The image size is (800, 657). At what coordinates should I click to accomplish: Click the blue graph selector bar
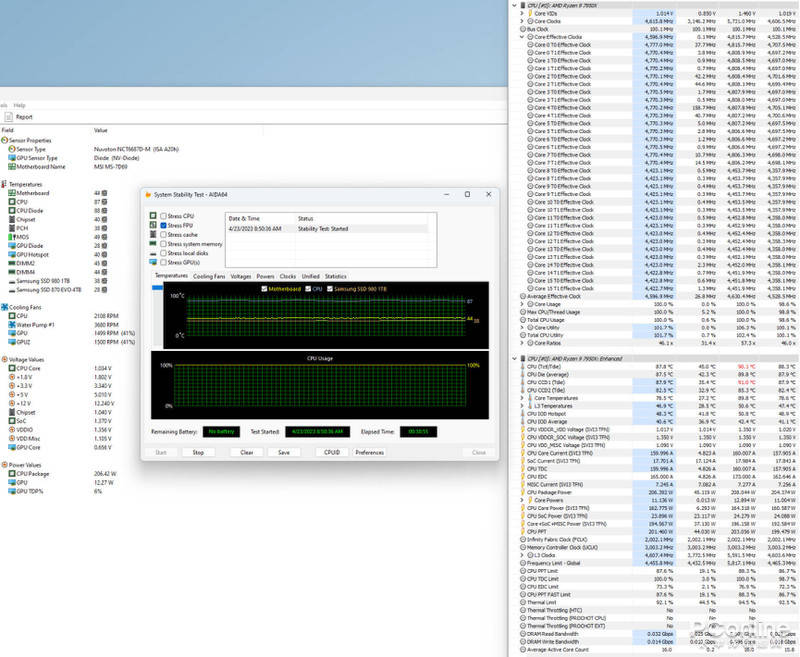point(158,288)
